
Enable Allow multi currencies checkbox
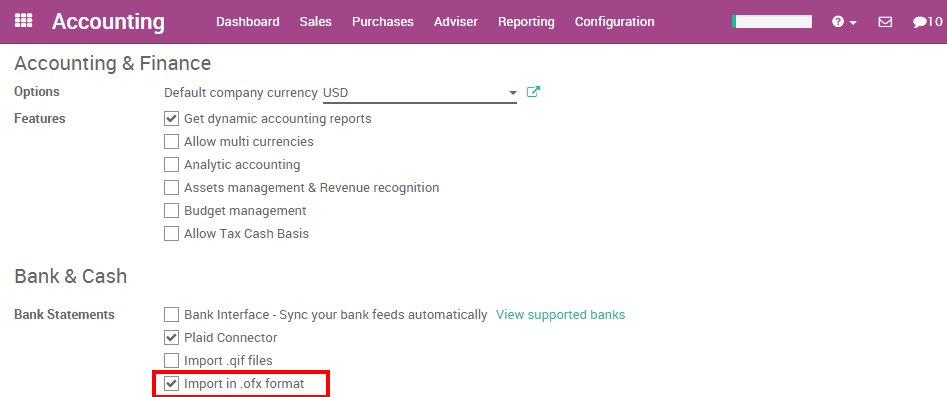[172, 141]
